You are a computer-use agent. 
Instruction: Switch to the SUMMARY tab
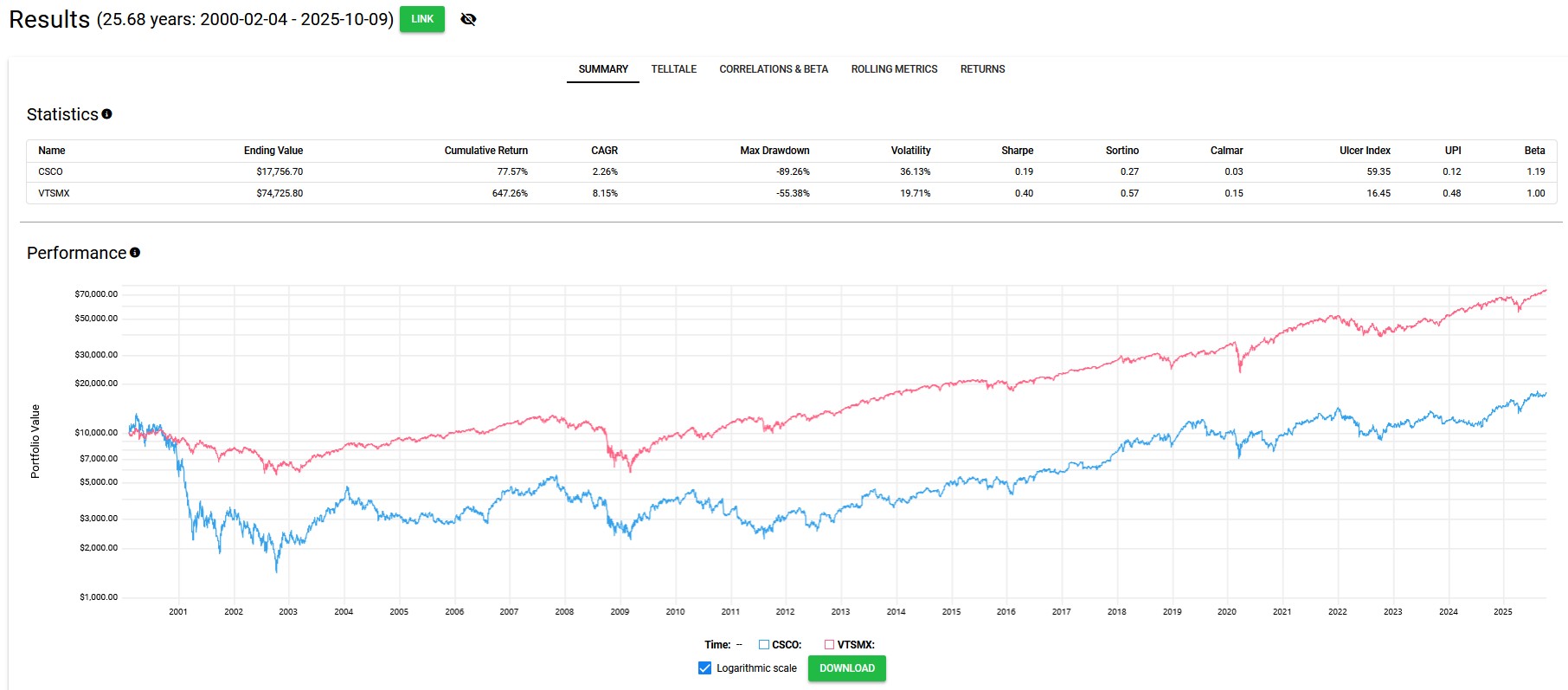coord(603,69)
